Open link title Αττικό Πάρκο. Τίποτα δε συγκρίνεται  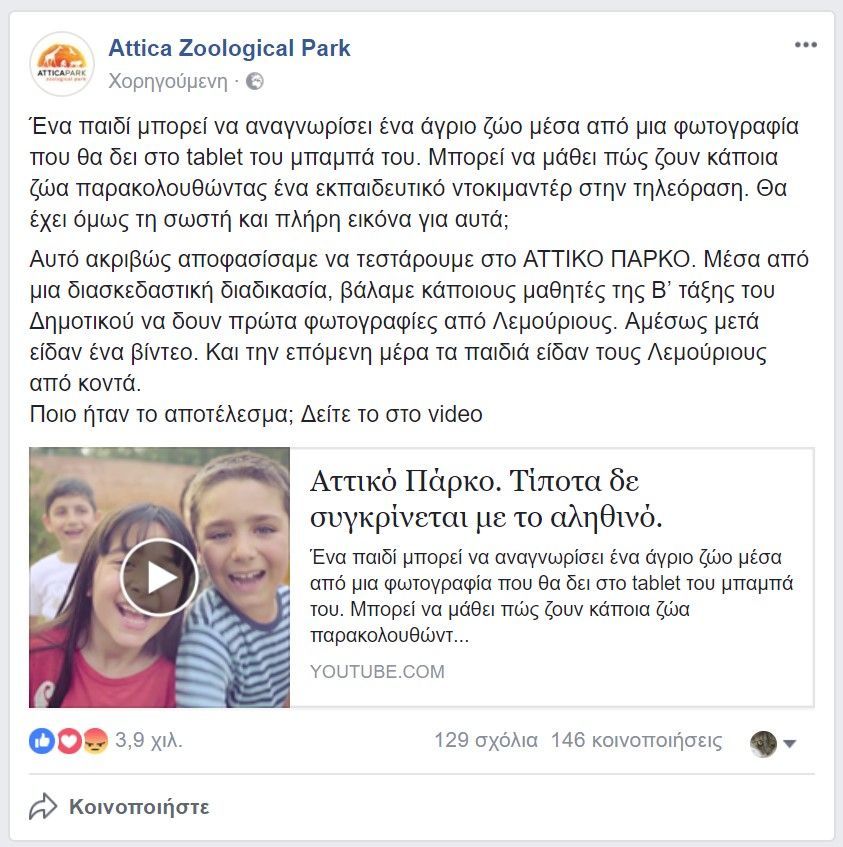[486, 499]
